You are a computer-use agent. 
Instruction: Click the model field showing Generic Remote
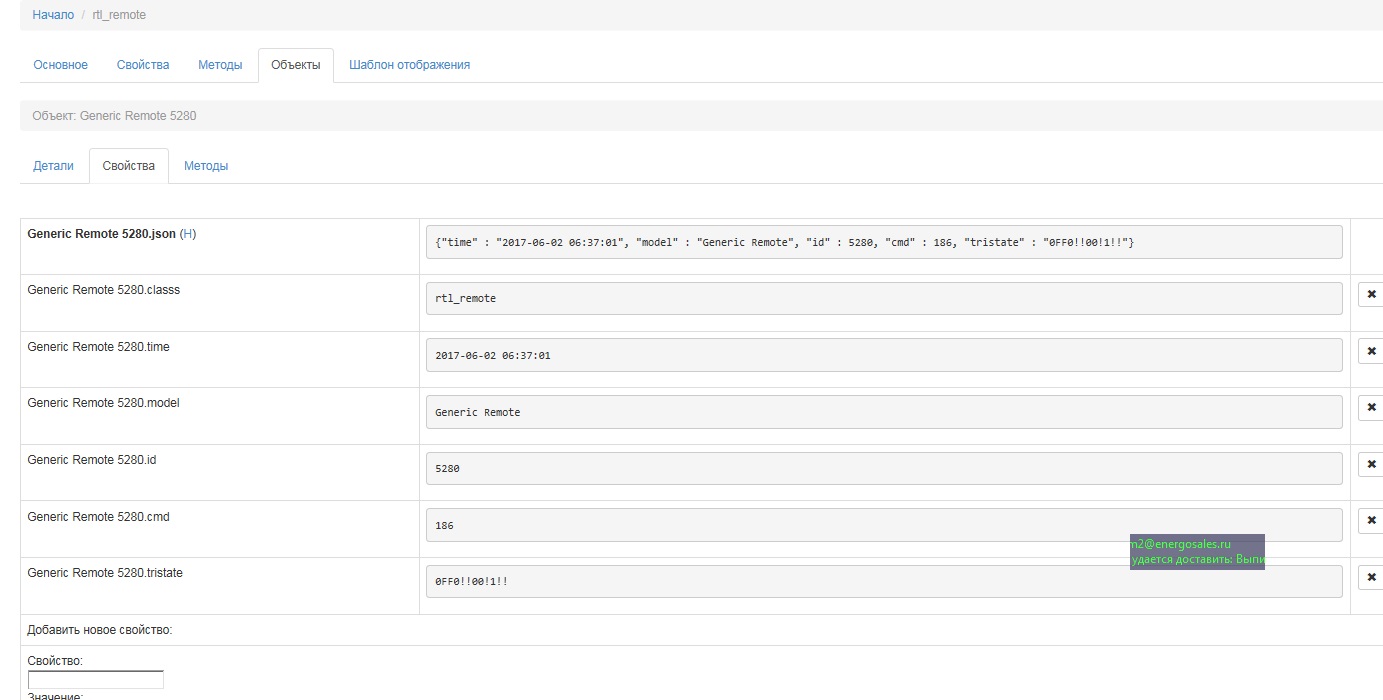pos(883,412)
